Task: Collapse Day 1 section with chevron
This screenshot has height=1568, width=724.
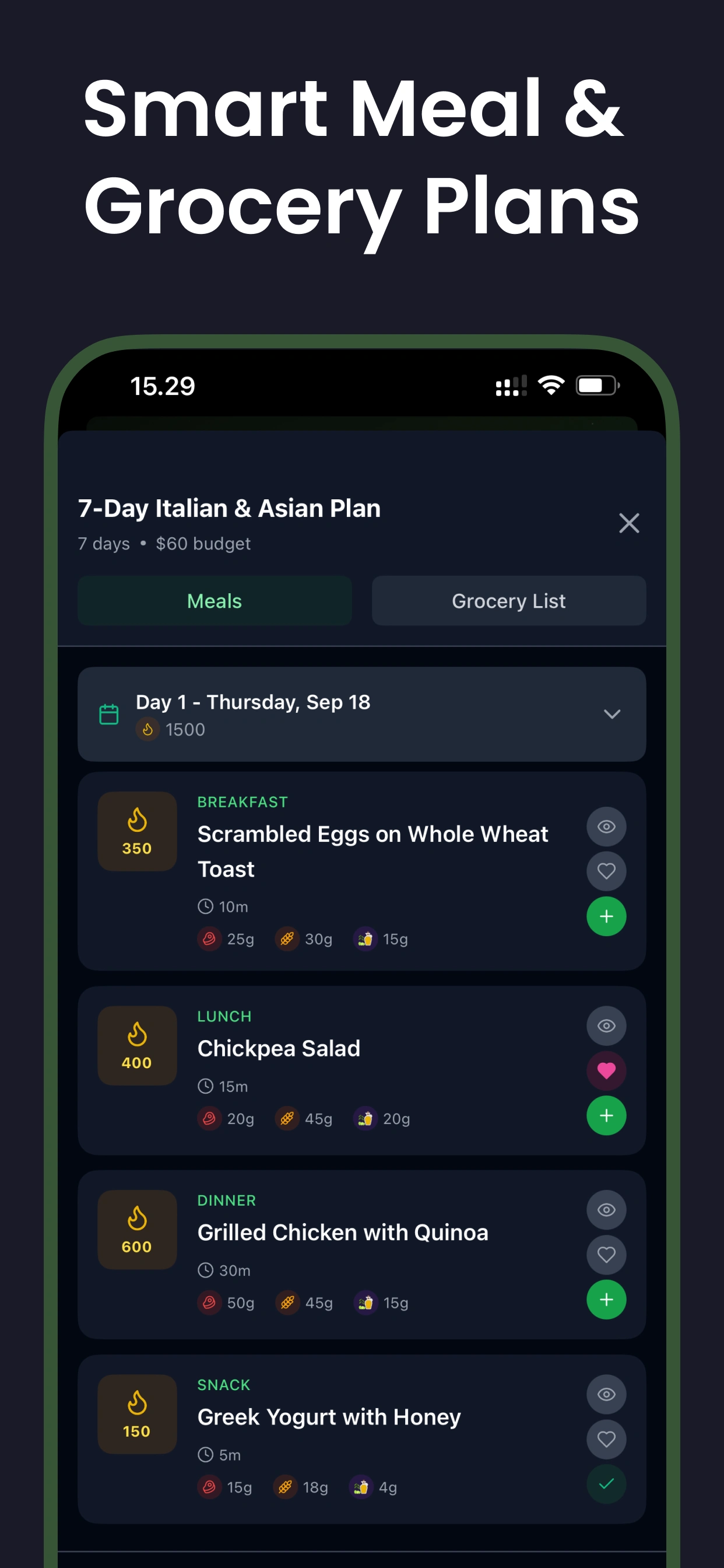Action: tap(611, 714)
